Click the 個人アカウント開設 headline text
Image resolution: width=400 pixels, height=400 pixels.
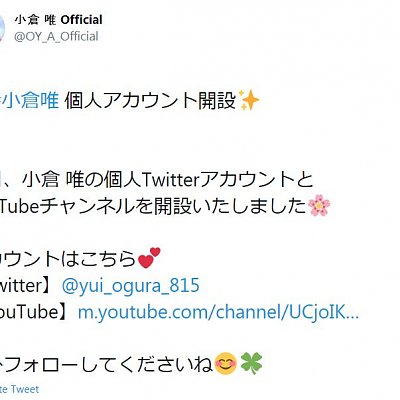[x=150, y=101]
